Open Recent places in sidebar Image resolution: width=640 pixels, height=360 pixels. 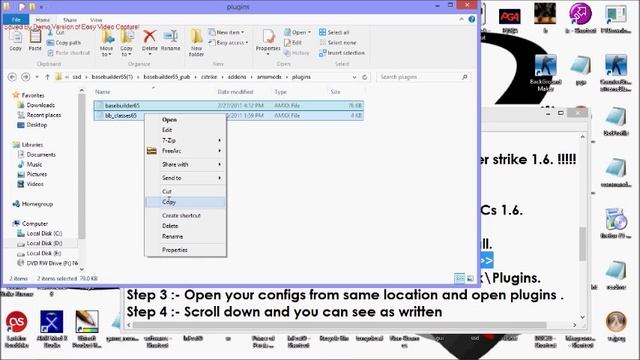(44, 115)
